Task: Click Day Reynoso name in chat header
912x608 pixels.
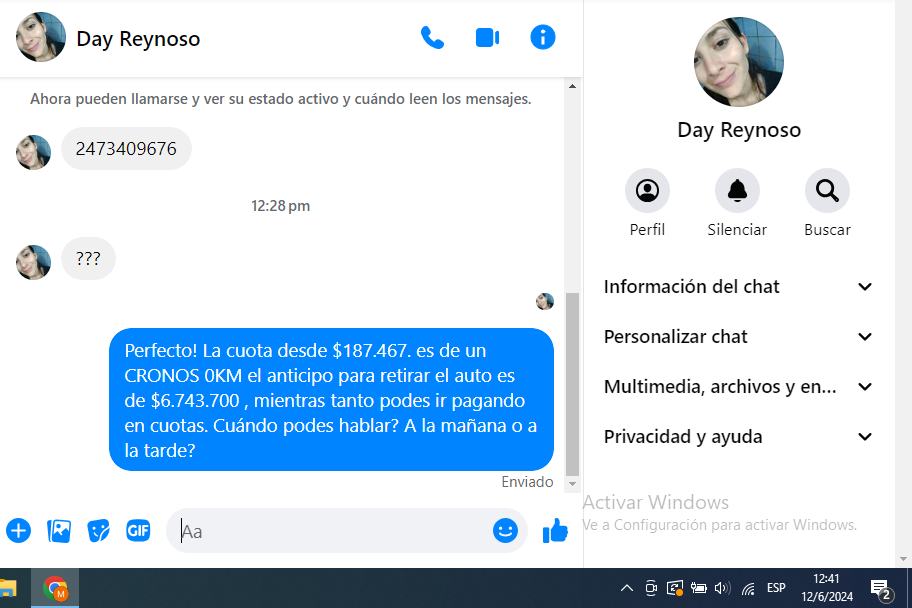Action: click(138, 39)
